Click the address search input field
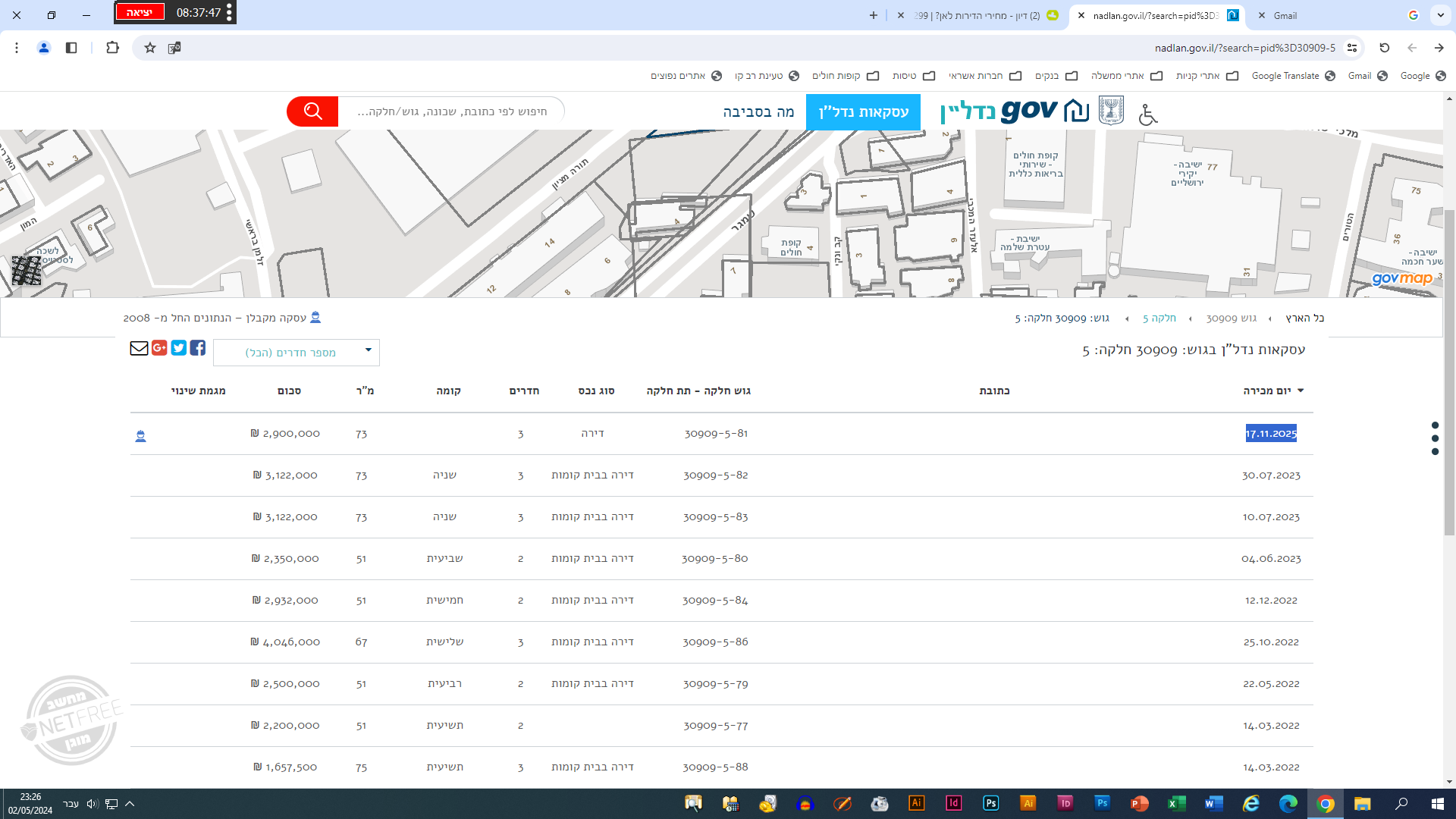The image size is (1456, 819). (x=452, y=111)
